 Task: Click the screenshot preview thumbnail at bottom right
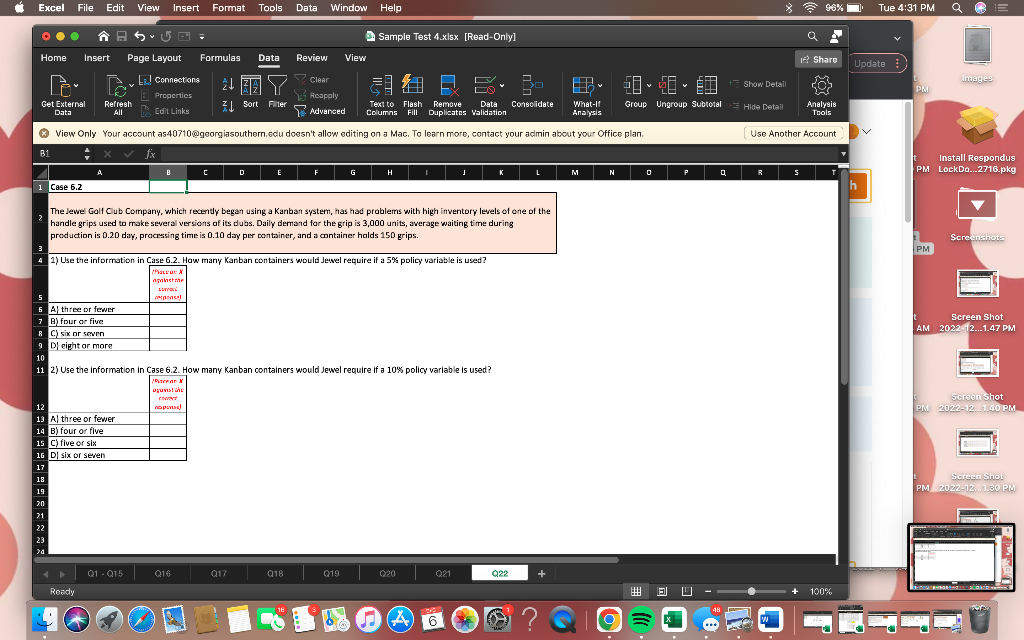coord(961,557)
